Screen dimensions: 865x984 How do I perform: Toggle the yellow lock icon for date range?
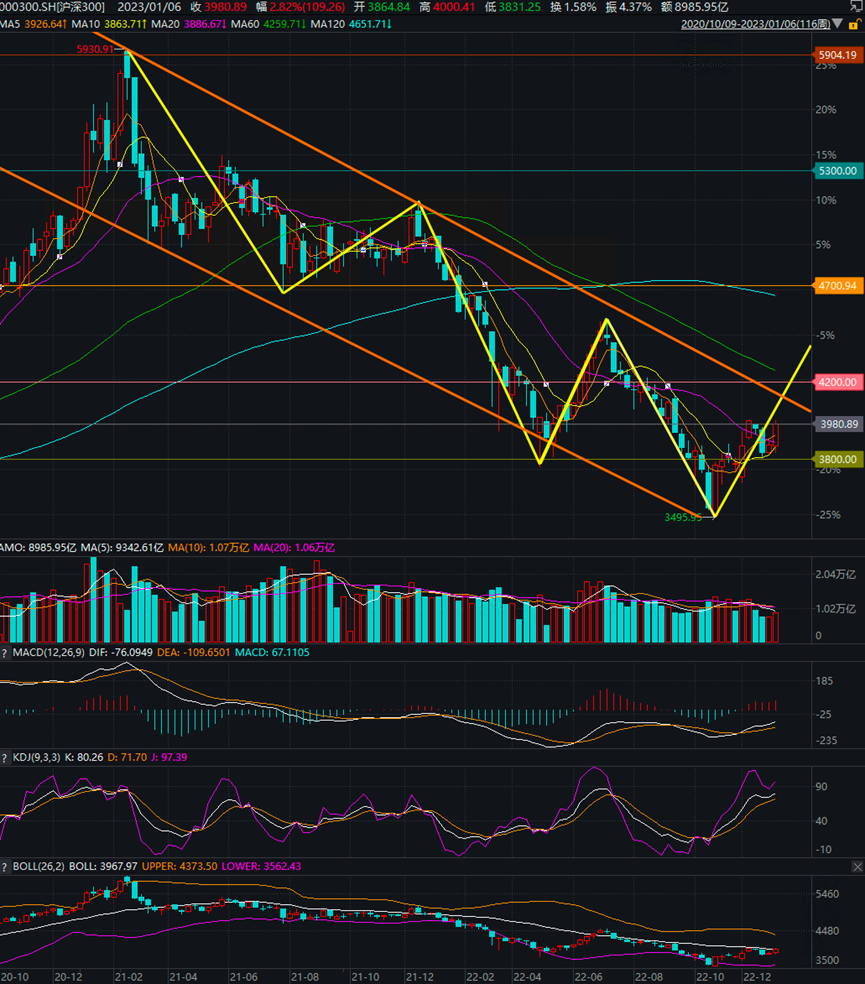854,24
